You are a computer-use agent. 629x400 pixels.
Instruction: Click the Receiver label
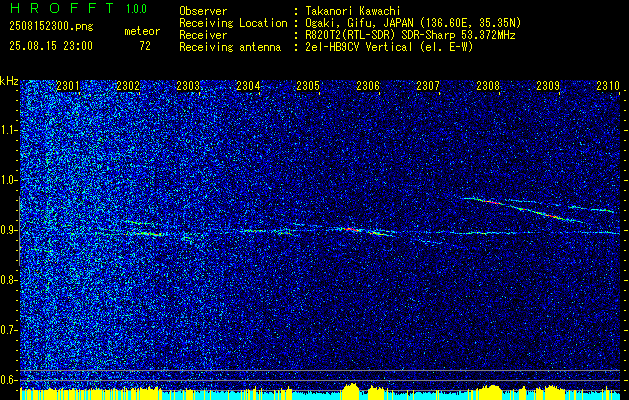pos(203,35)
